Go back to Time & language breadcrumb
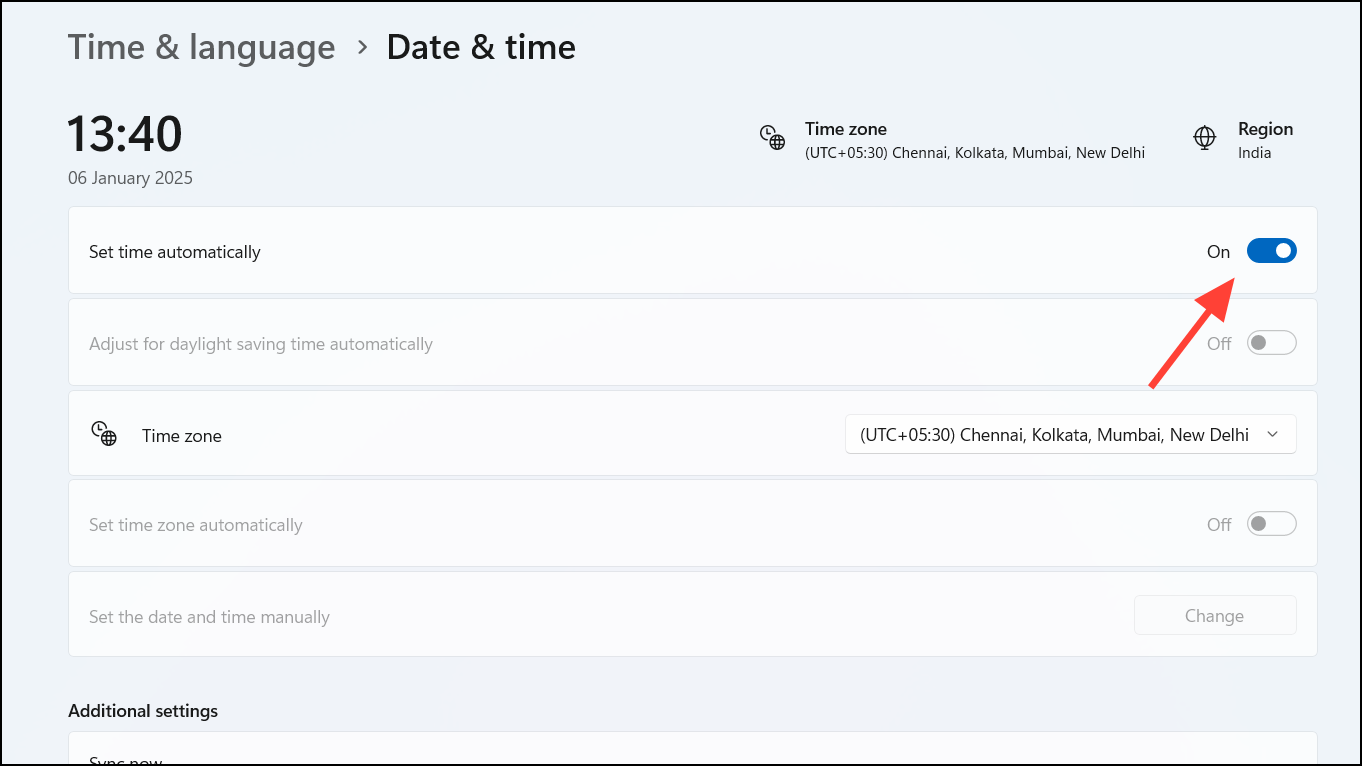 [202, 47]
